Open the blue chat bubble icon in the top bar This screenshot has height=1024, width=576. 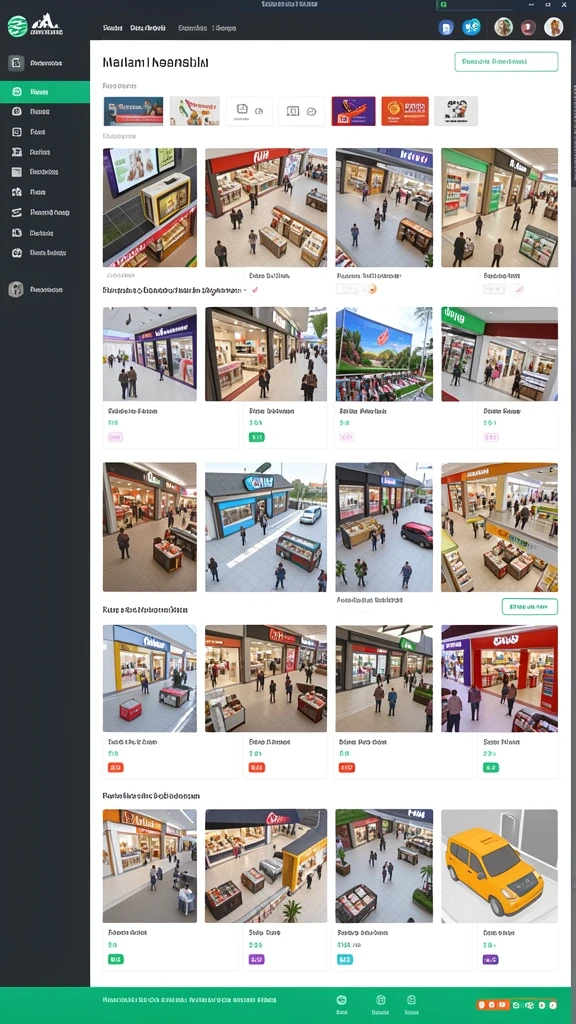tap(471, 27)
